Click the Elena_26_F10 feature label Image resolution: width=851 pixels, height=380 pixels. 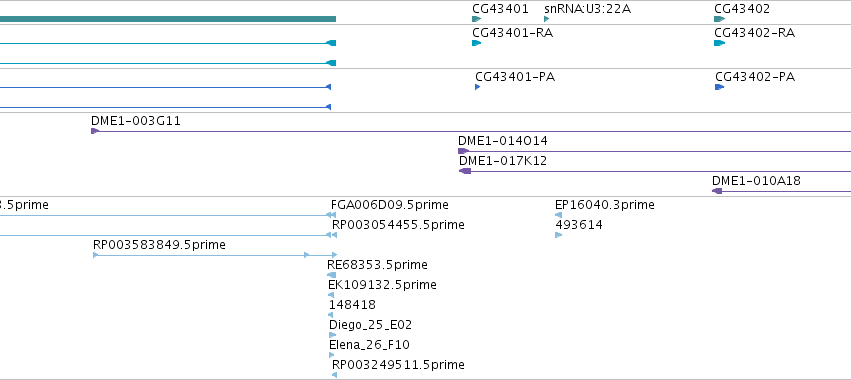tap(369, 345)
